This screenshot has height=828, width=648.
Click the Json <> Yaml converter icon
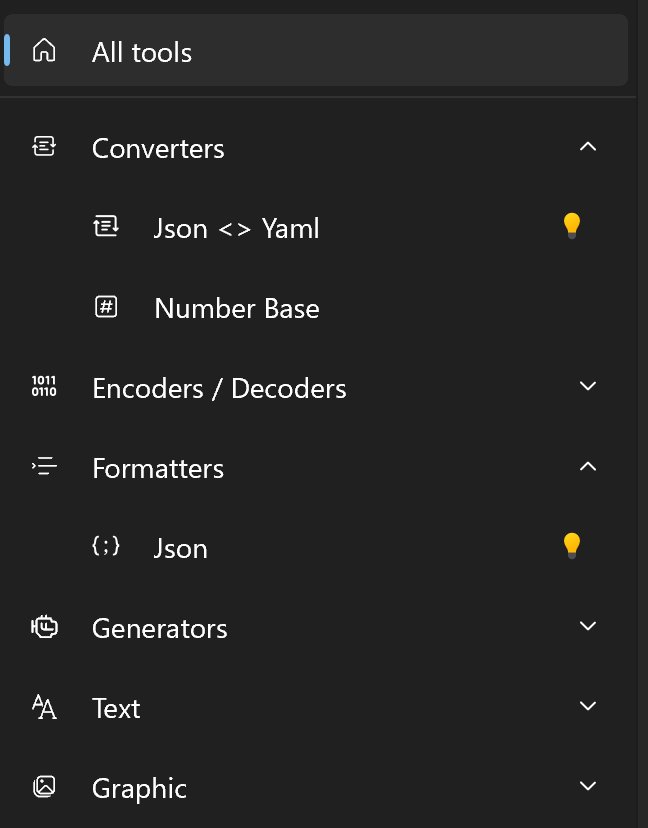point(106,227)
